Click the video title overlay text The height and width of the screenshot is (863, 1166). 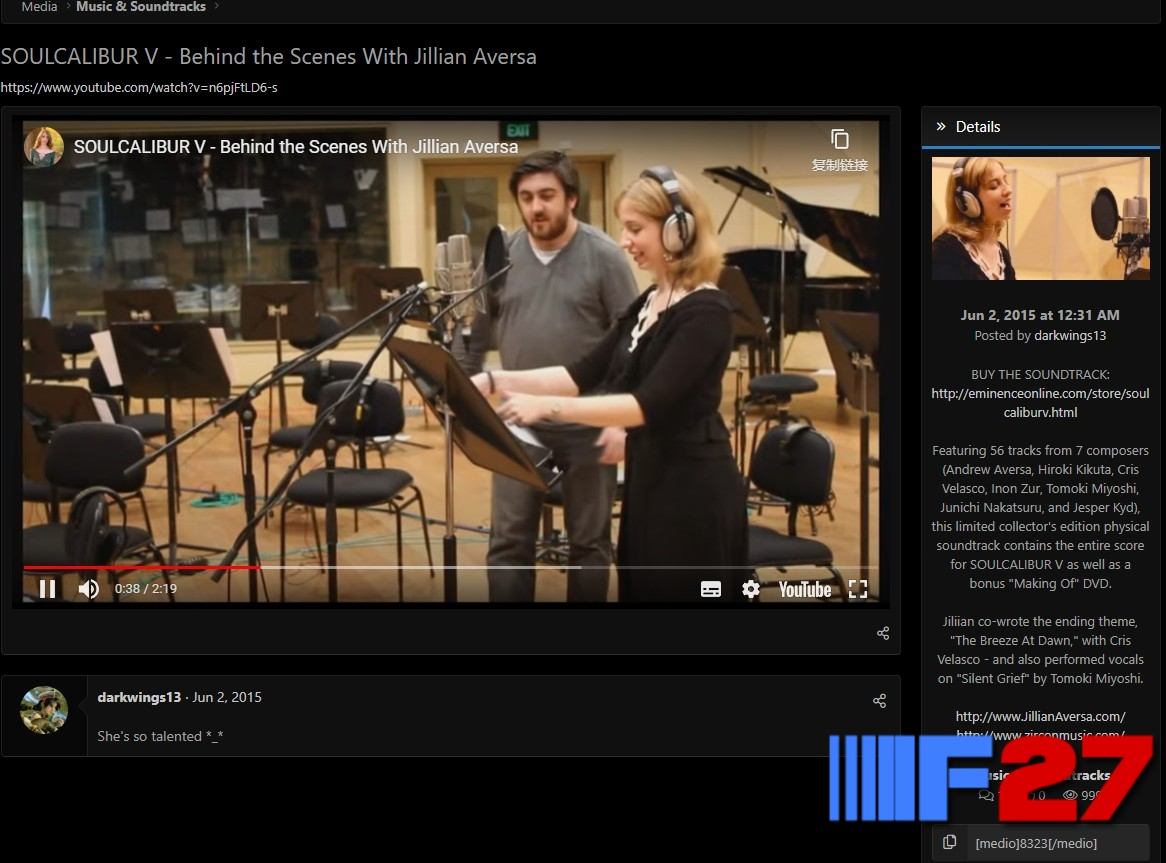[296, 146]
